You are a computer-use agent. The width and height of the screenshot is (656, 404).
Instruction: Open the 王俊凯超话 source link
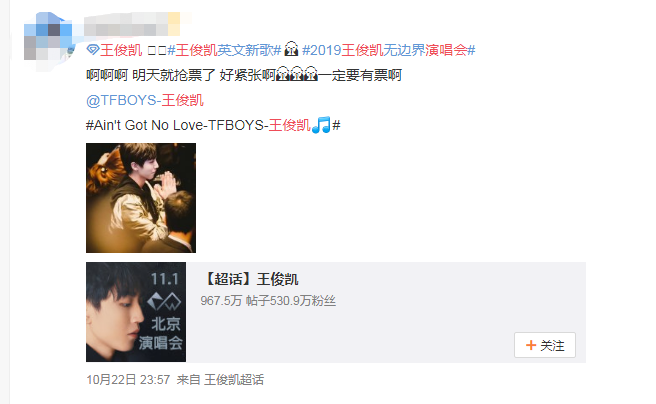[234, 380]
